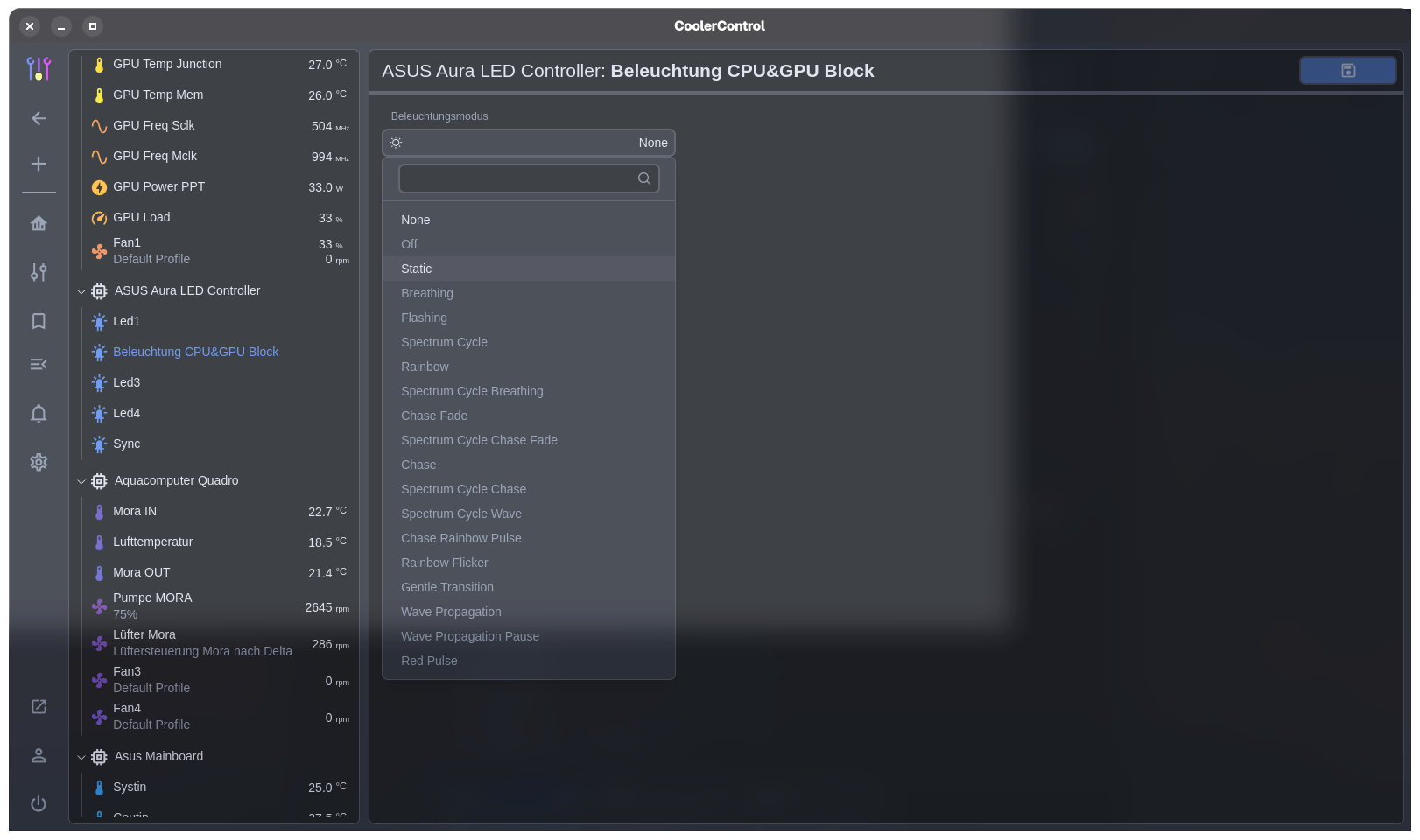The width and height of the screenshot is (1420, 840).
Task: Open the bookmark modes icon
Action: tap(39, 321)
